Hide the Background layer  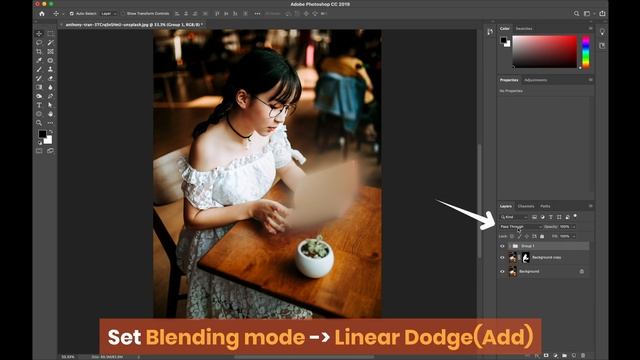pos(502,271)
